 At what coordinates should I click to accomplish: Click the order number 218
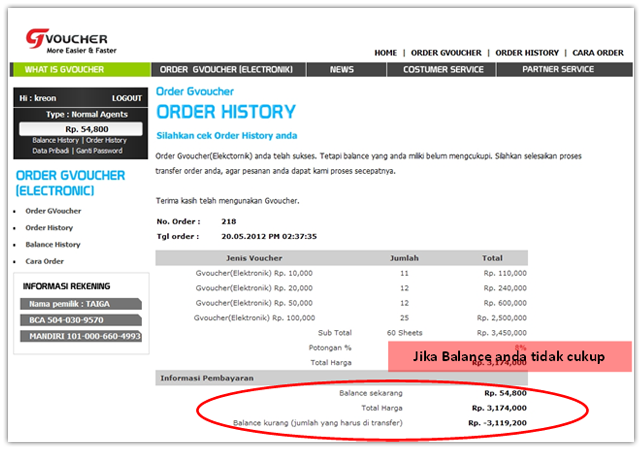tap(229, 222)
